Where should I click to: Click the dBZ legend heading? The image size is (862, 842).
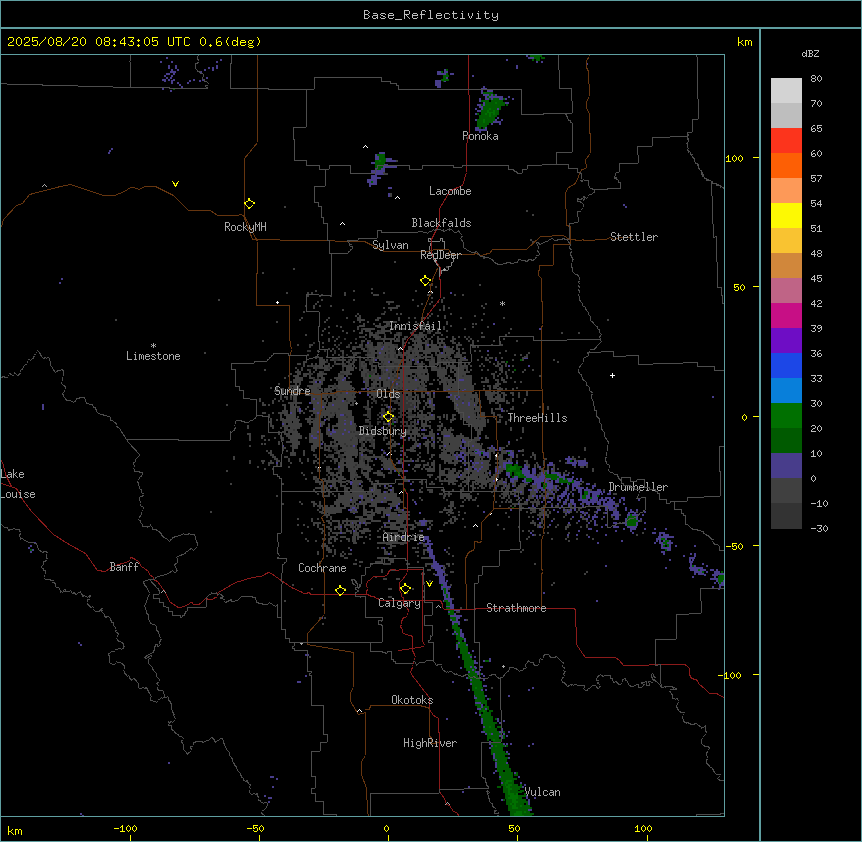click(810, 53)
